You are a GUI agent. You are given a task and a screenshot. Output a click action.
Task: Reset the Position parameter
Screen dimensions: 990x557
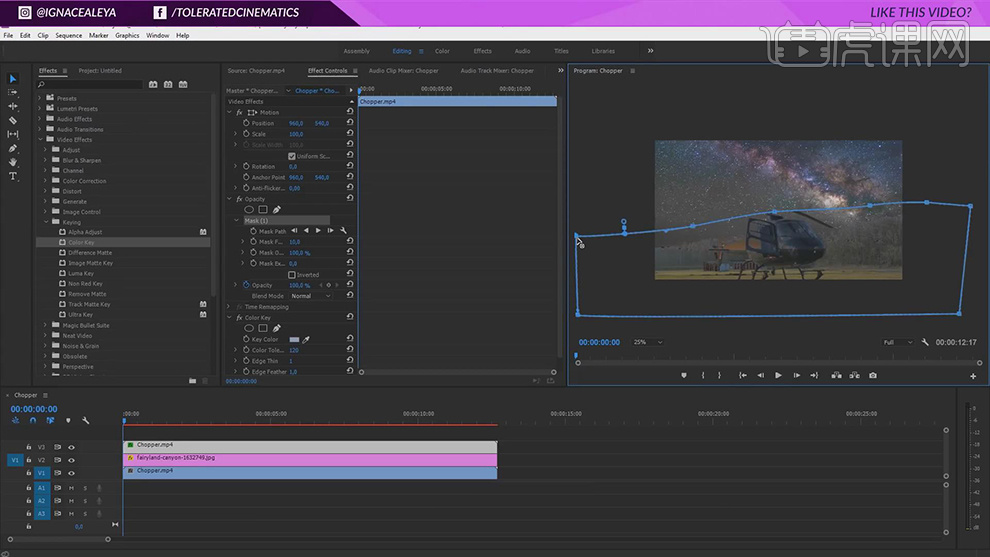pos(350,123)
